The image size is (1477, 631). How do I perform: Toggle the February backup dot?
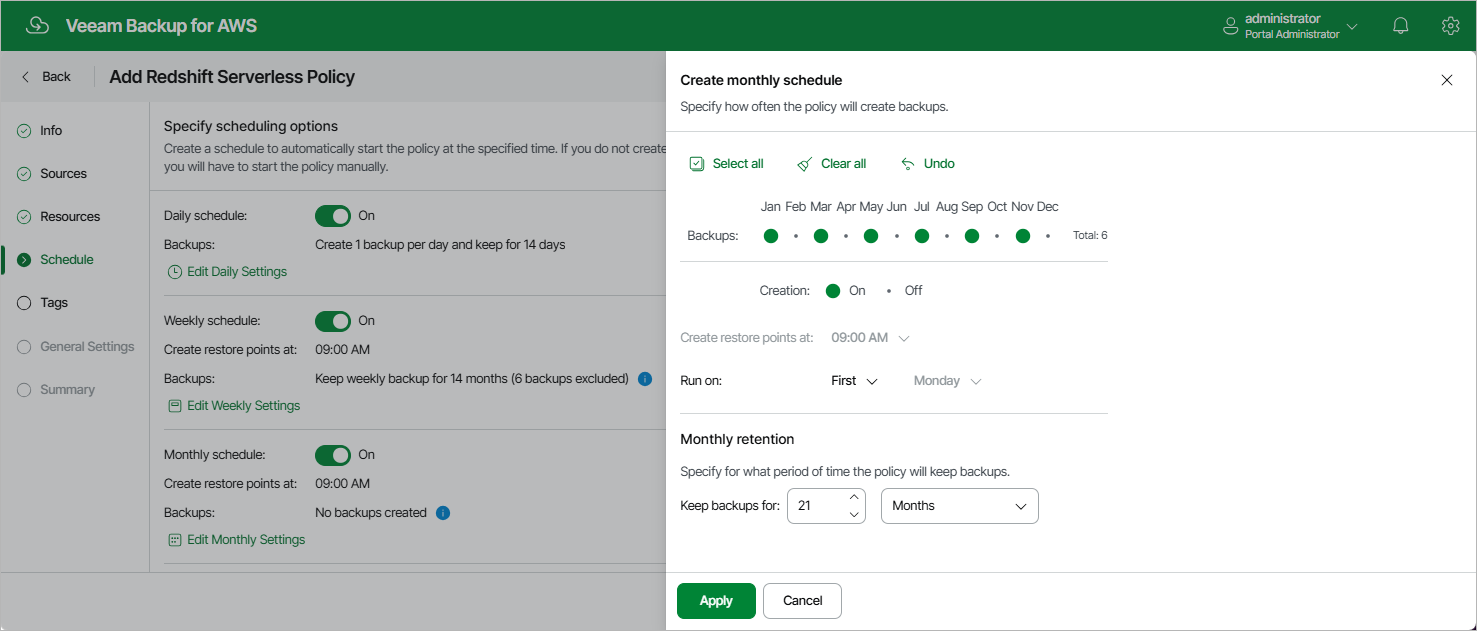coord(796,236)
